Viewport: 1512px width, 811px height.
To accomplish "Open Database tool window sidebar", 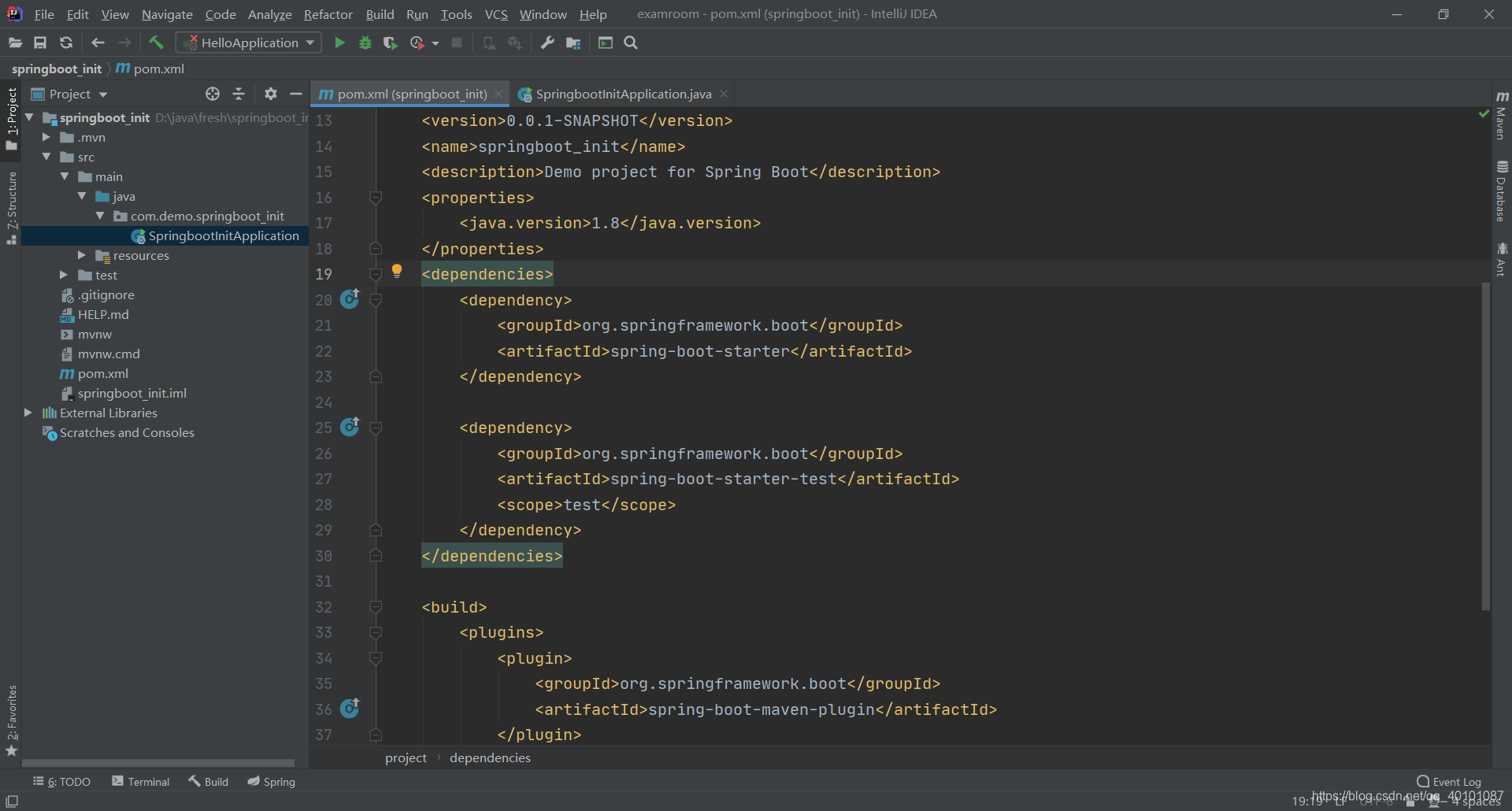I will pos(1502,191).
